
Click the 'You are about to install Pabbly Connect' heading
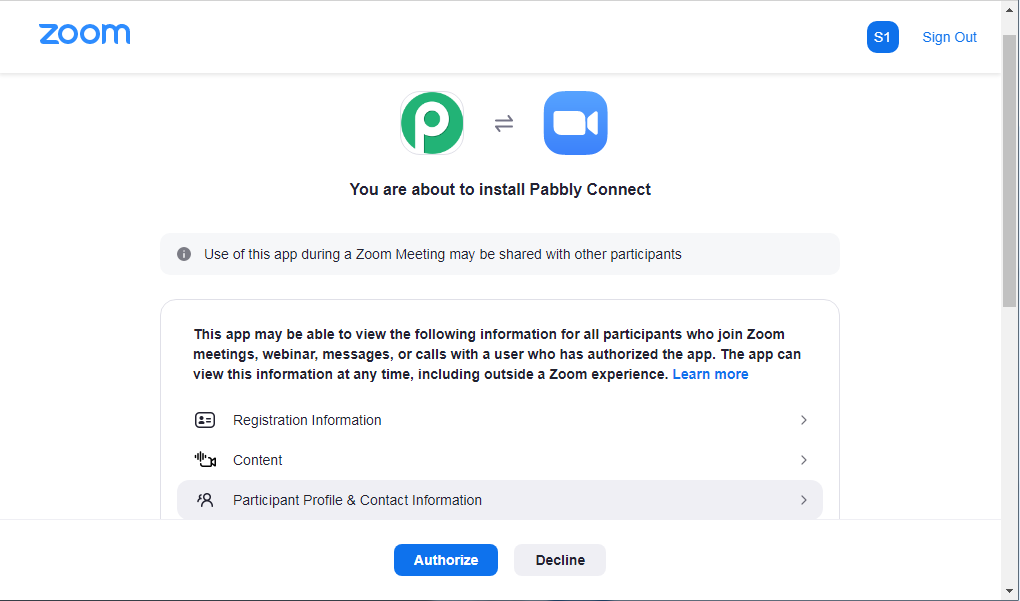click(500, 189)
